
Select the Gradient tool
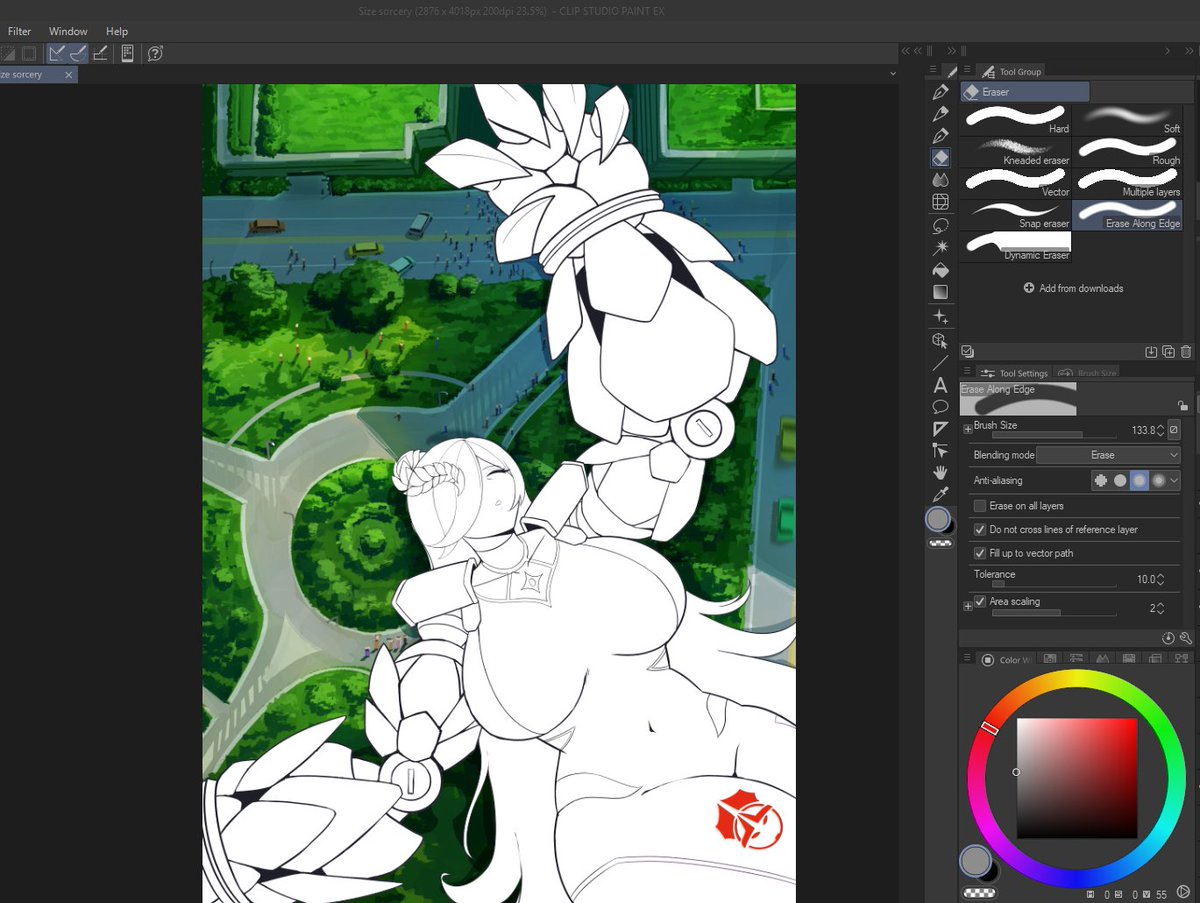pos(940,292)
